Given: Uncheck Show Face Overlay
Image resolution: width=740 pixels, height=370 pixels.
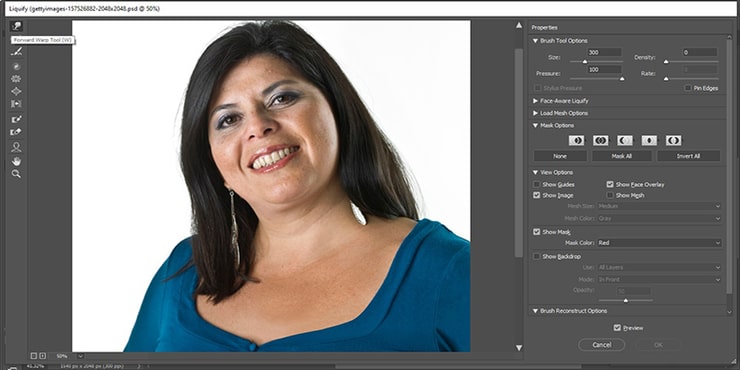Looking at the screenshot, I should pyautogui.click(x=610, y=185).
